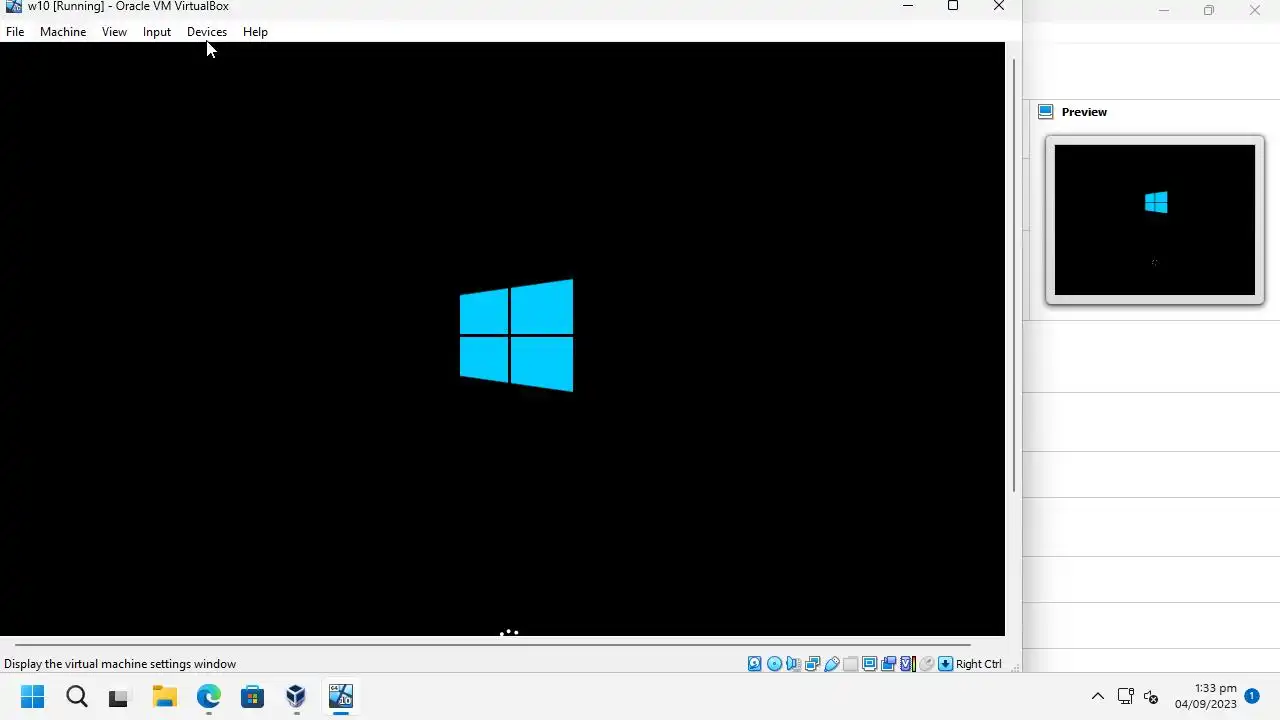Click the VM window vertical scrollbar

click(1015, 275)
